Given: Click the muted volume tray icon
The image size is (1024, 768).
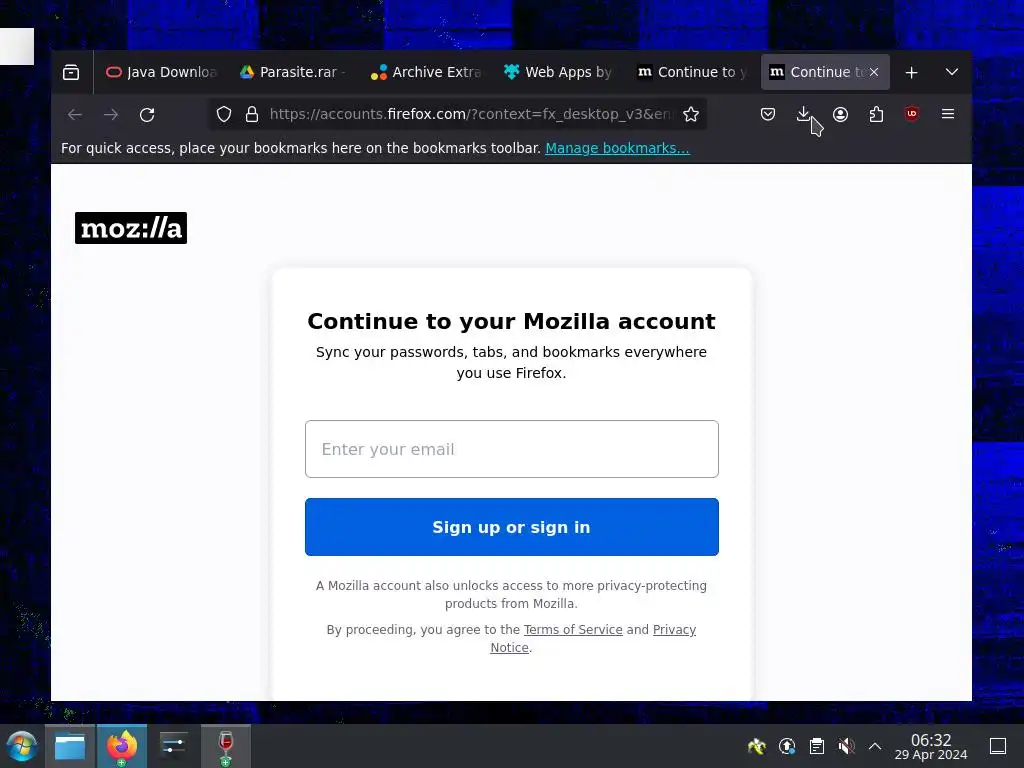Looking at the screenshot, I should (x=846, y=746).
